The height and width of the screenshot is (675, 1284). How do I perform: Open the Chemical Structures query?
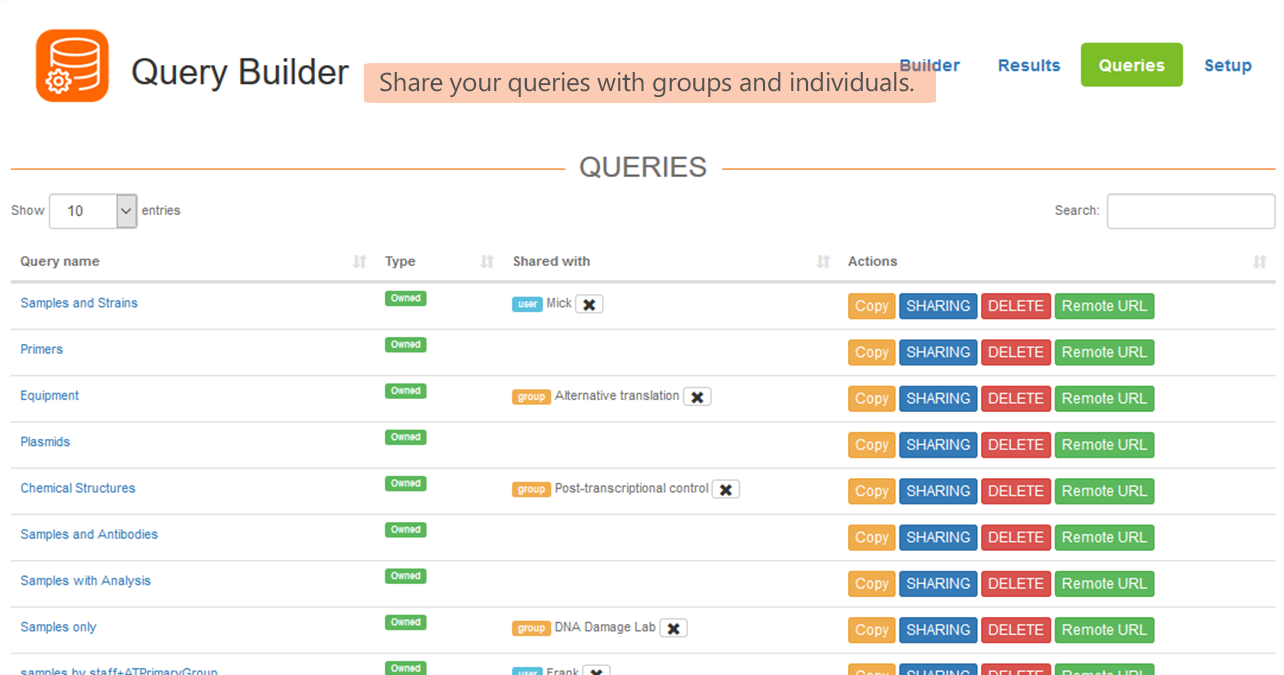(78, 488)
